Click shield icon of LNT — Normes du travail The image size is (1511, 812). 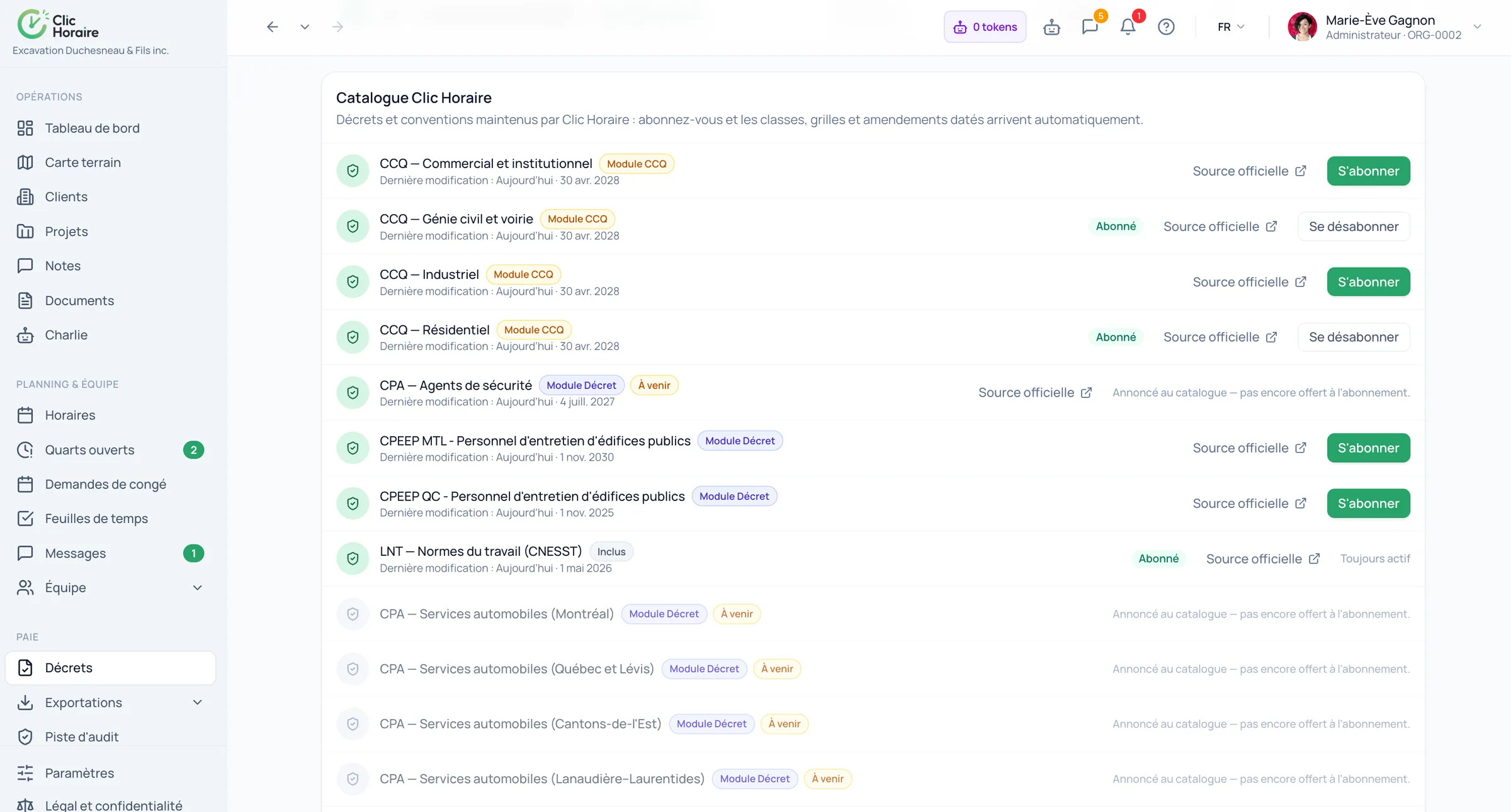point(353,559)
